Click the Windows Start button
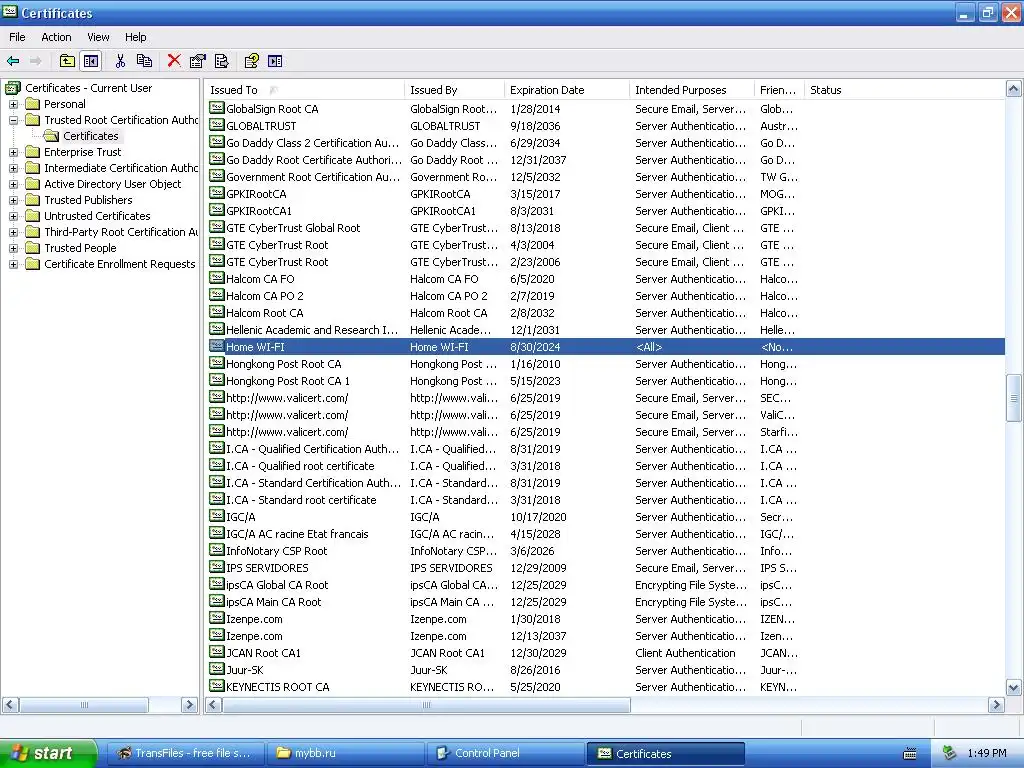Screen dimensions: 1024x768 48,753
